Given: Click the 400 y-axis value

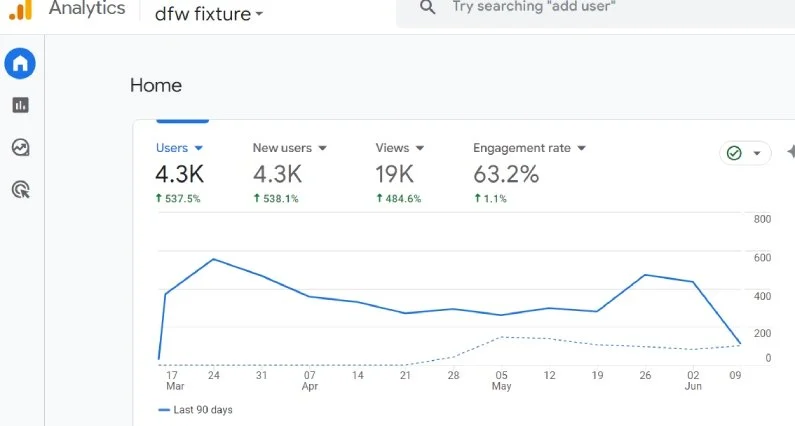Looking at the screenshot, I should point(762,296).
